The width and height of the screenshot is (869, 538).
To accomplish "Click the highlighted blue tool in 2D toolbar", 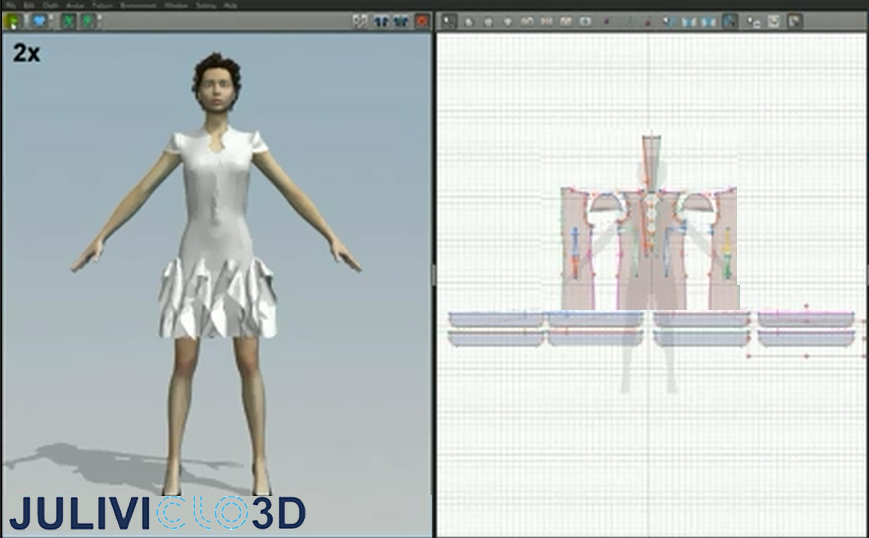I will [730, 22].
